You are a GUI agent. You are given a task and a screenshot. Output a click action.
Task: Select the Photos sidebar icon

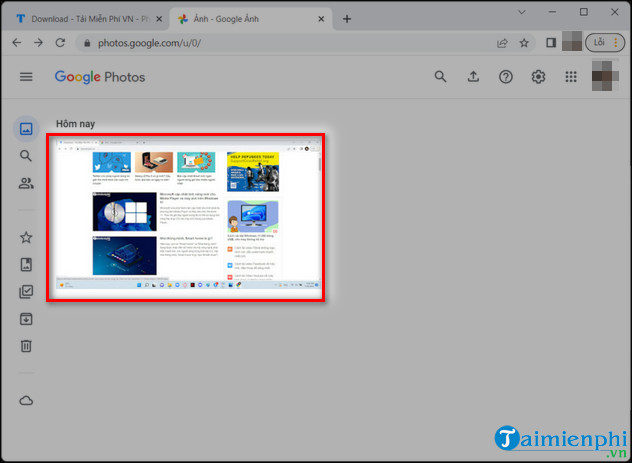[x=26, y=129]
